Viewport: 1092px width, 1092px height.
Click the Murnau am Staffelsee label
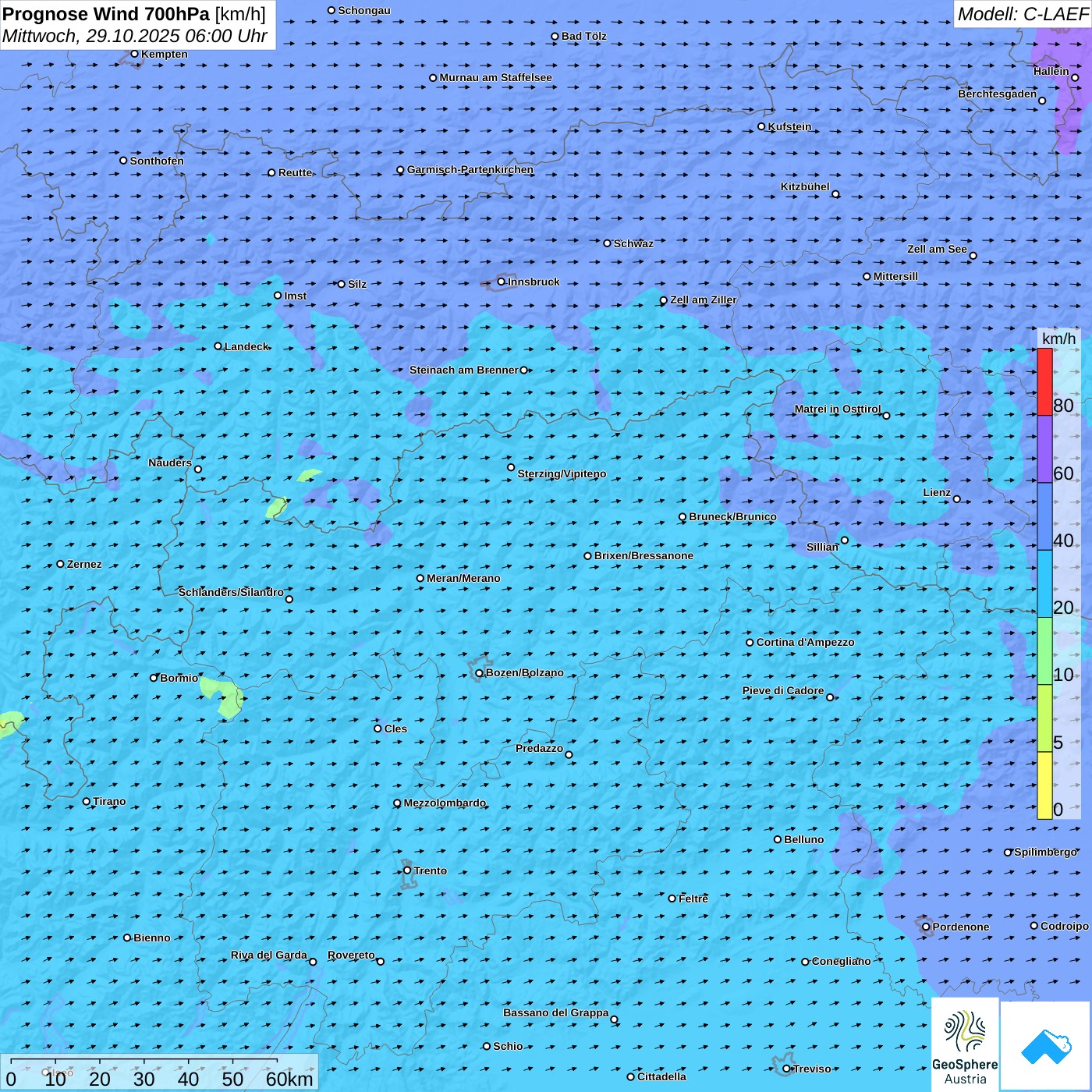point(496,77)
